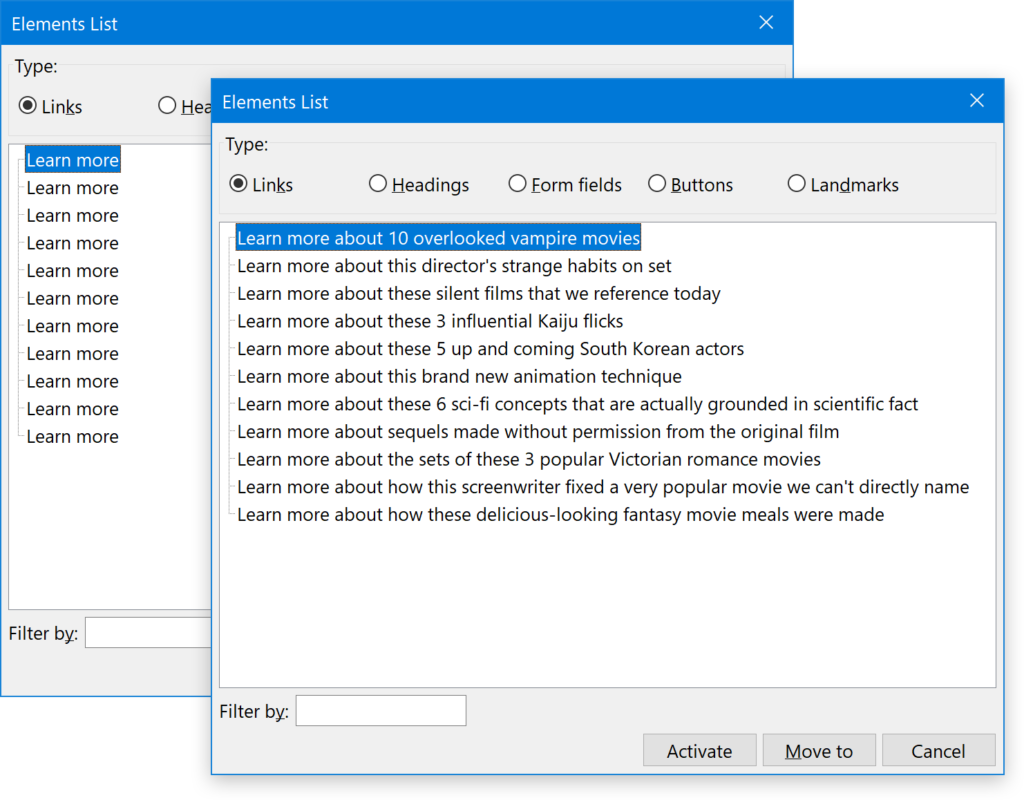Select link about brand new animation technique

coord(459,376)
